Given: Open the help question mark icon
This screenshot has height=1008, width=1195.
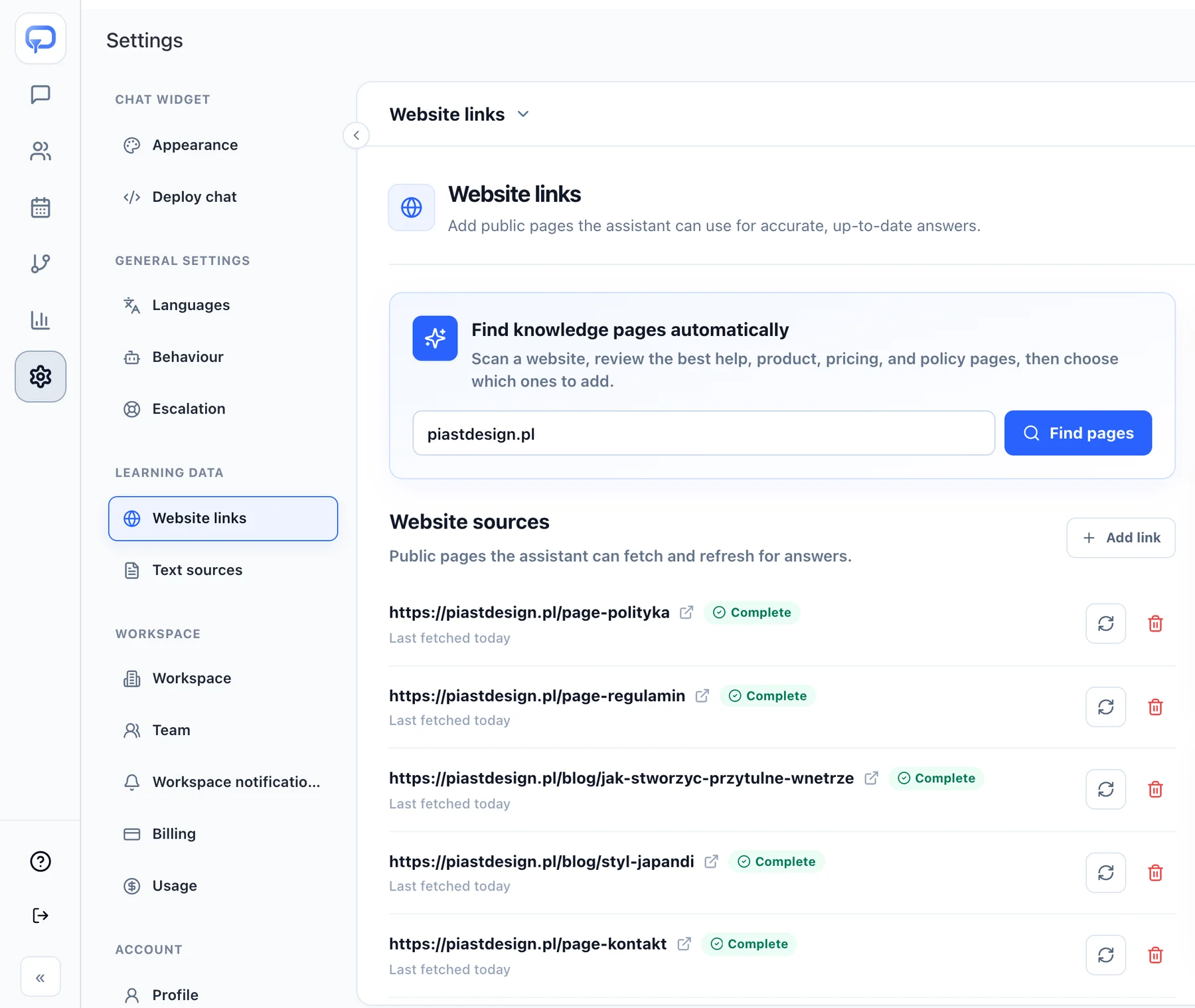Looking at the screenshot, I should pos(40,861).
